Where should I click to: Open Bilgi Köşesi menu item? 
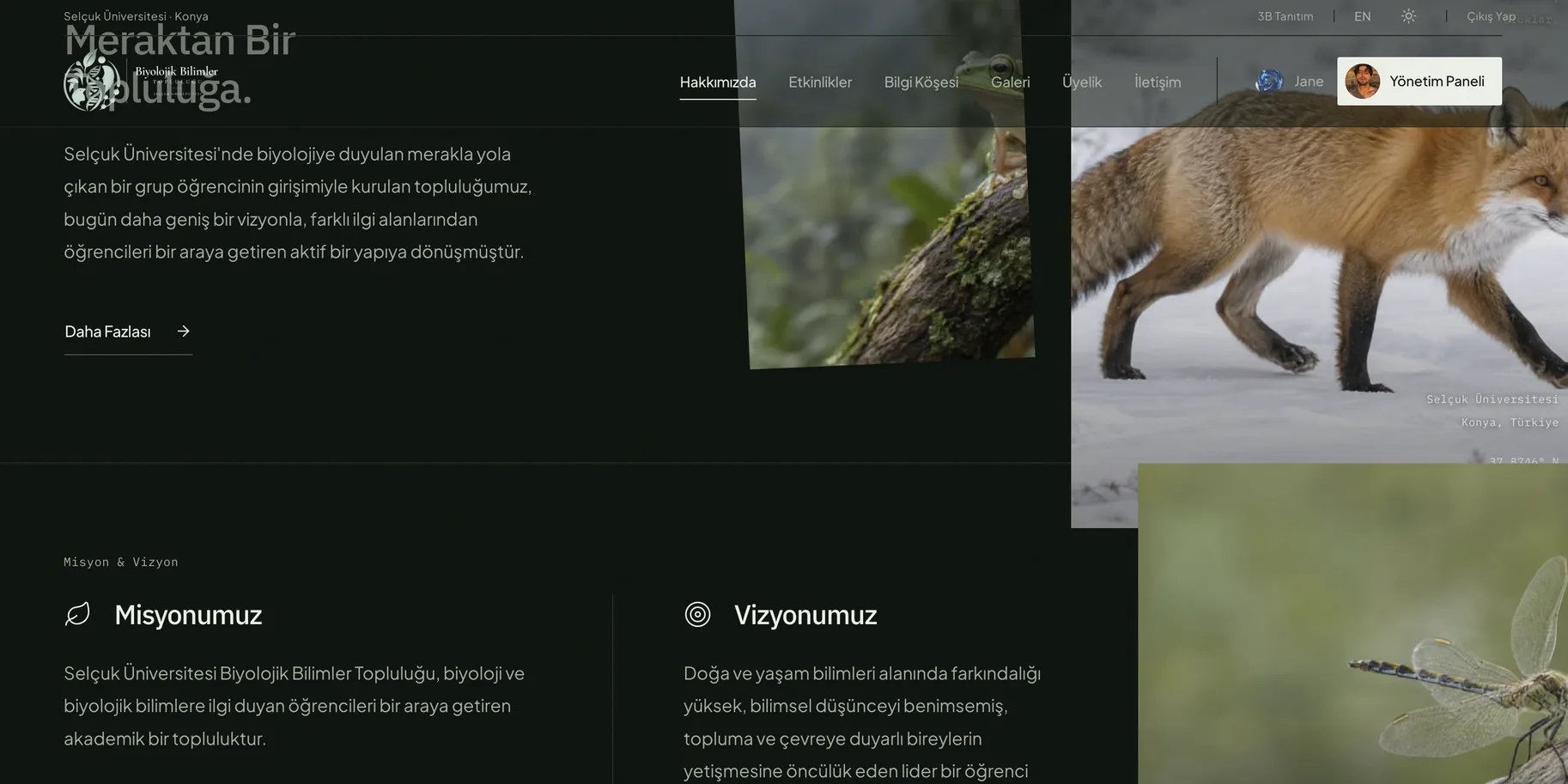[x=921, y=82]
